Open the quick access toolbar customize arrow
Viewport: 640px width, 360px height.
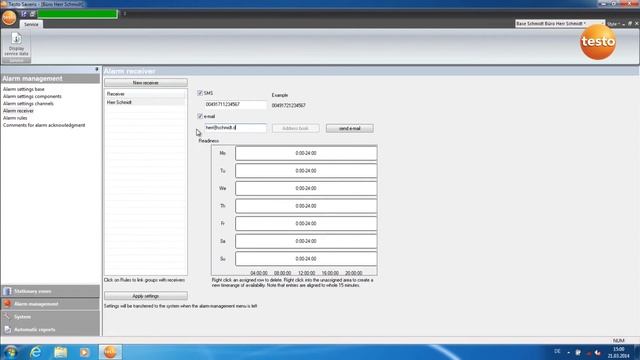[124, 14]
